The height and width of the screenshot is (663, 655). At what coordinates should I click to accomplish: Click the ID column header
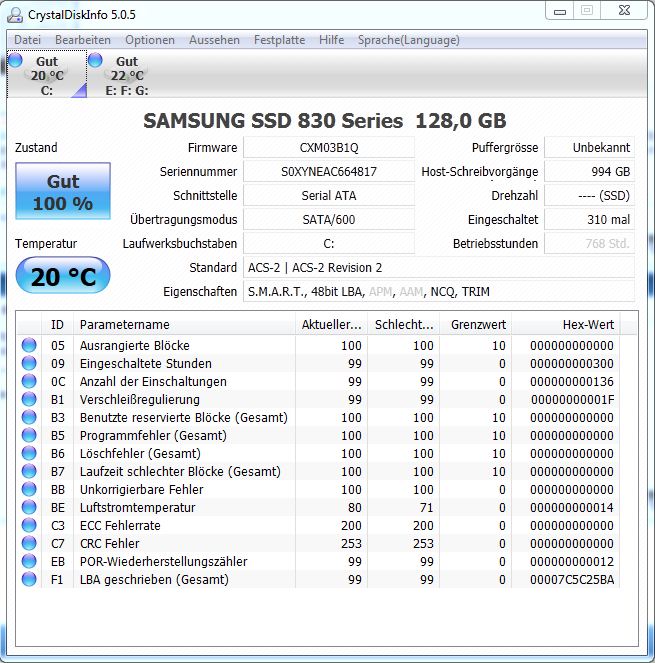pyautogui.click(x=57, y=324)
